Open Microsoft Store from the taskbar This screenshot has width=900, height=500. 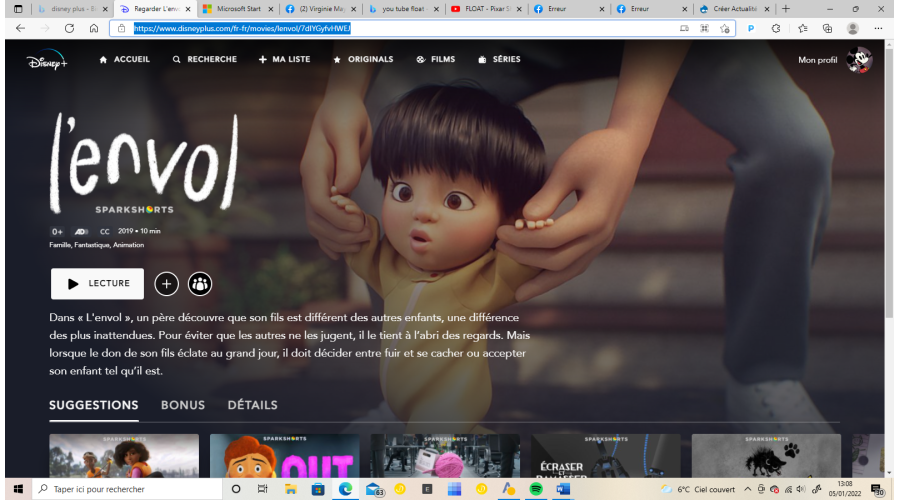(x=317, y=489)
